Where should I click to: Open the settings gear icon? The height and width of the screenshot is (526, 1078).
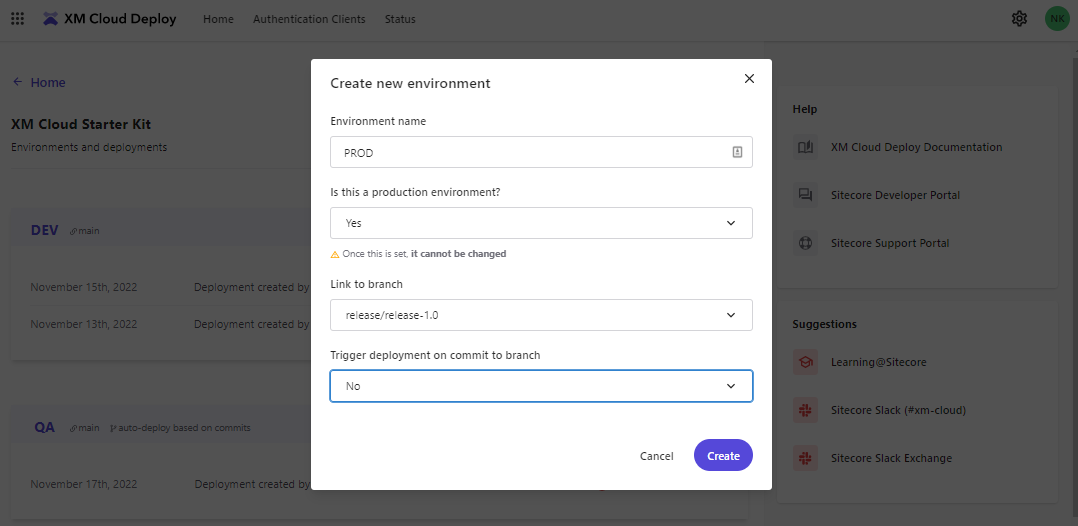pyautogui.click(x=1019, y=19)
